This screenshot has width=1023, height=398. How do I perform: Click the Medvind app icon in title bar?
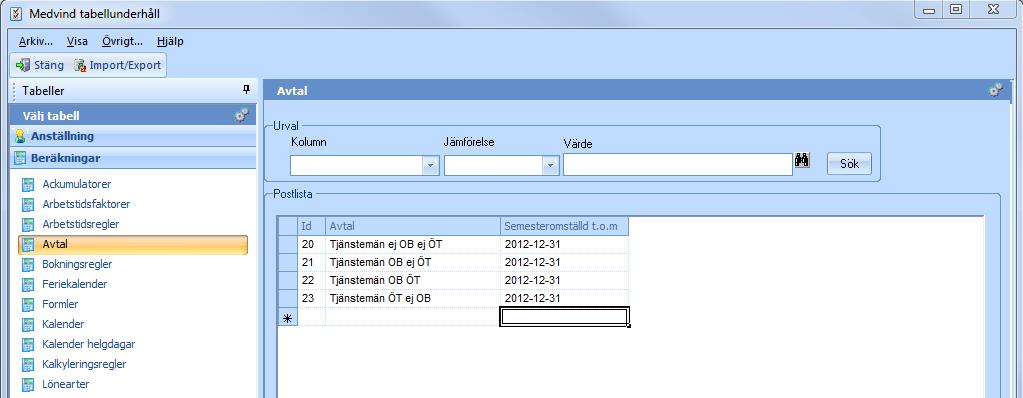[16, 13]
